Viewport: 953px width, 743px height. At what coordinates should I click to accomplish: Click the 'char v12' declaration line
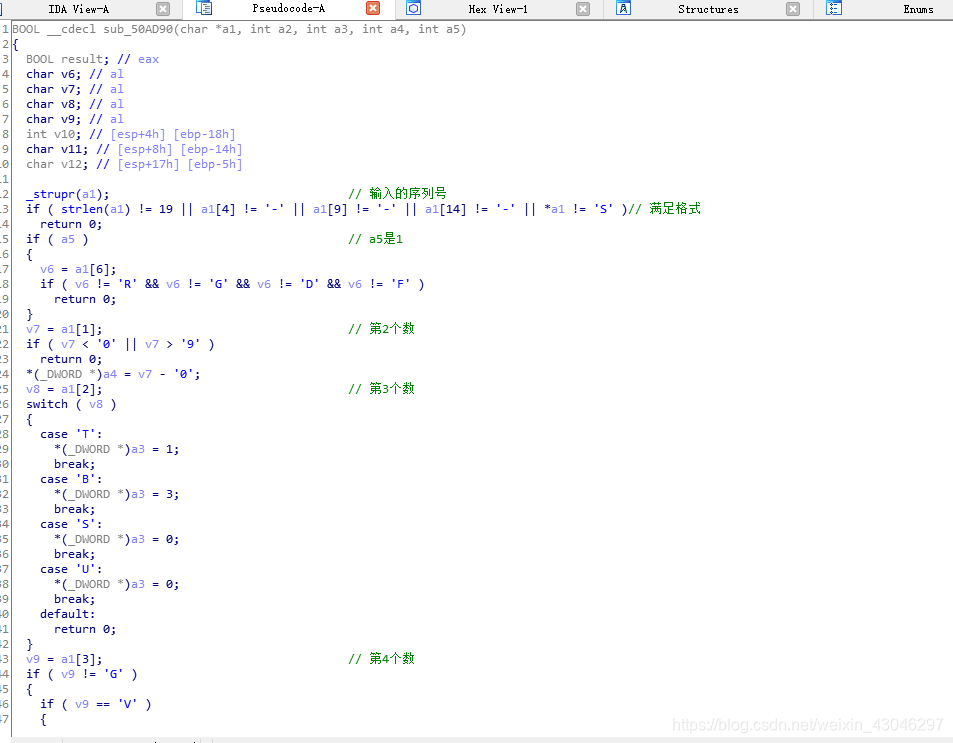(134, 164)
